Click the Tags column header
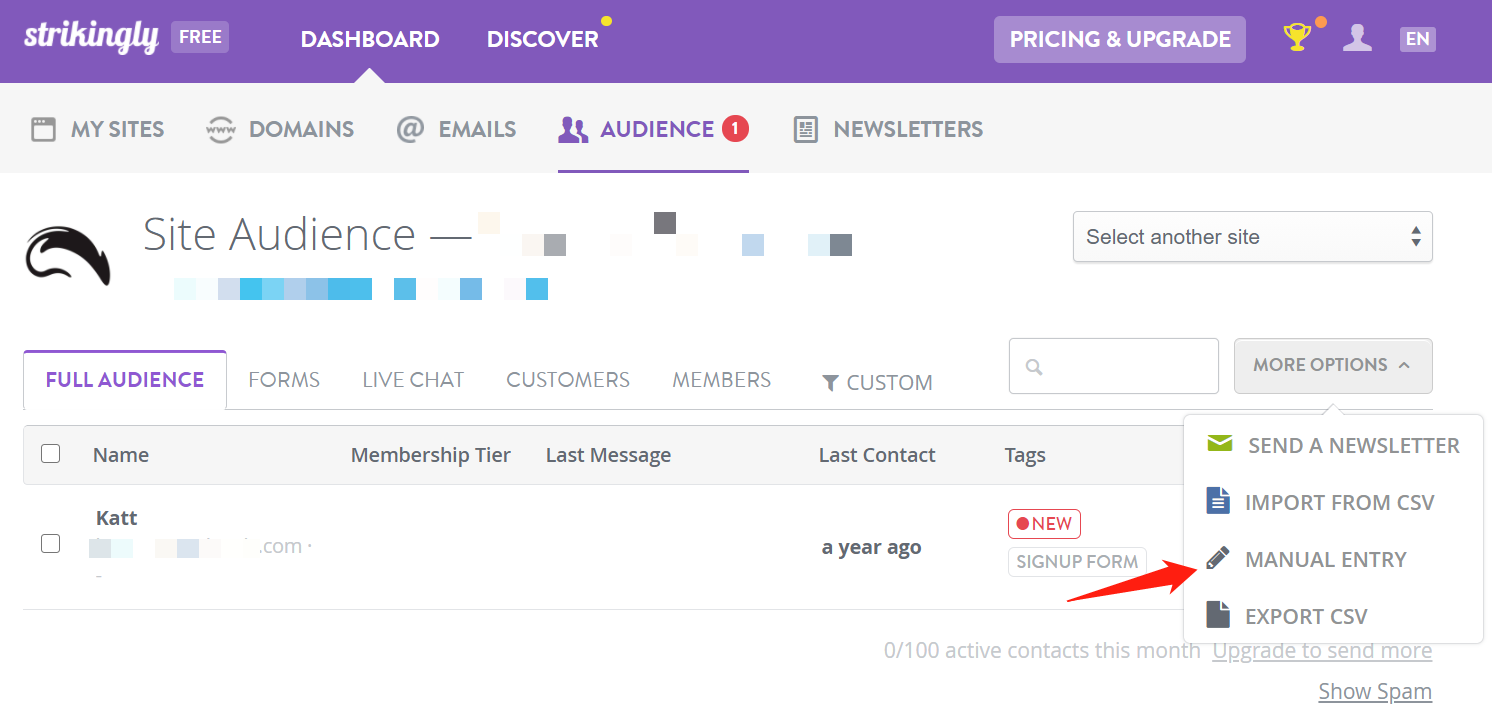 tap(1025, 455)
